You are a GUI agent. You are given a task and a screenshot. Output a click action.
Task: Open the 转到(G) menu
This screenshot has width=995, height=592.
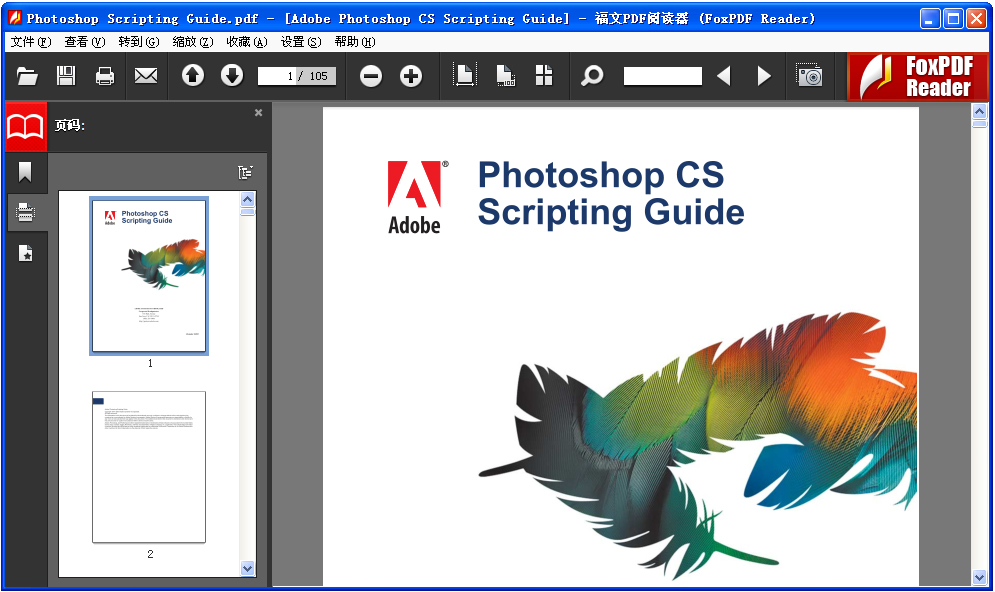tap(138, 42)
